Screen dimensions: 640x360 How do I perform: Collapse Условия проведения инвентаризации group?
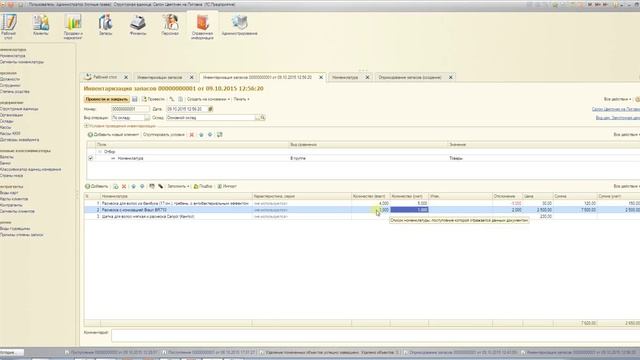point(86,126)
